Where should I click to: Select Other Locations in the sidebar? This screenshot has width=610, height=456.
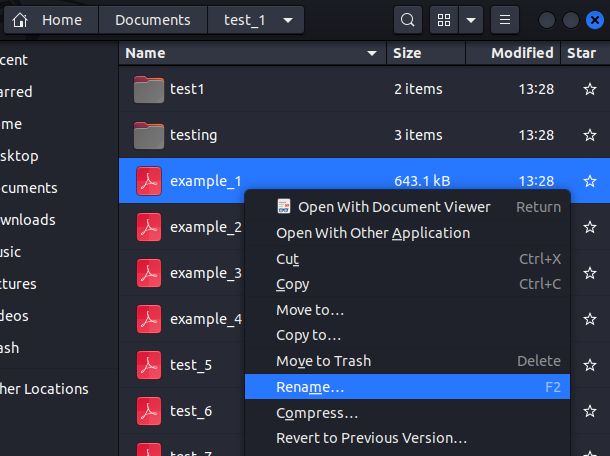point(45,389)
